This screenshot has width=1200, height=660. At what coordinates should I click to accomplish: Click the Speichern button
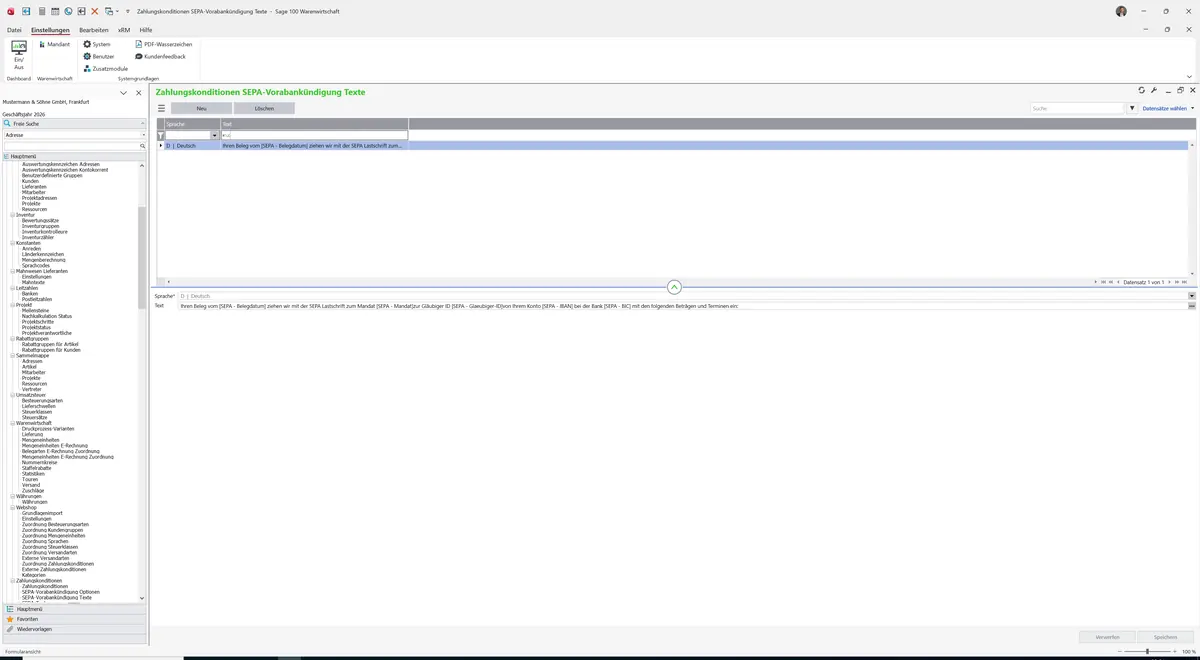tap(1165, 636)
